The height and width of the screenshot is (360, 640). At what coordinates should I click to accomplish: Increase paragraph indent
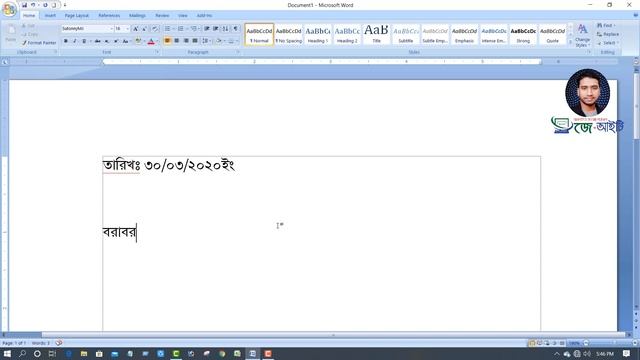[216, 29]
